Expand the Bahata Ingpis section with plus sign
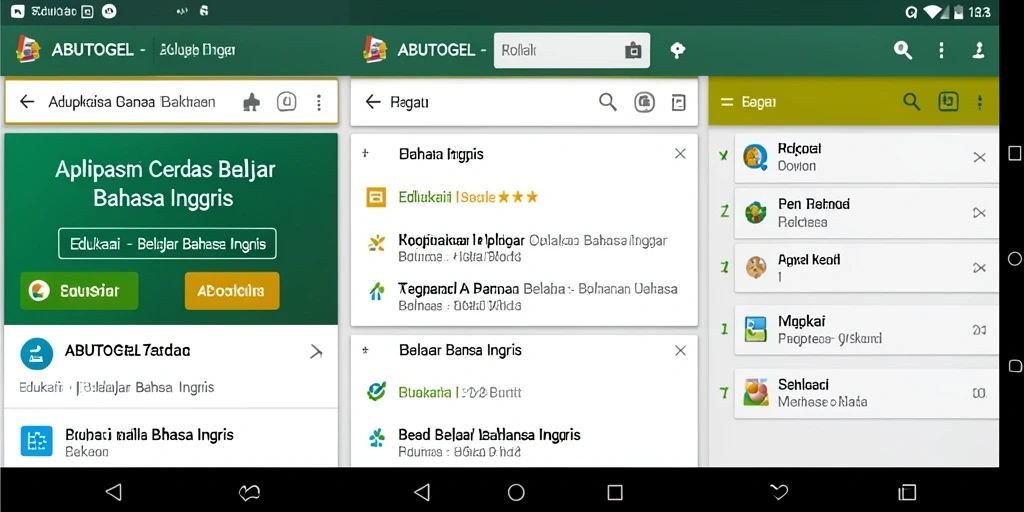Screen dimensions: 1024x512 [365, 153]
